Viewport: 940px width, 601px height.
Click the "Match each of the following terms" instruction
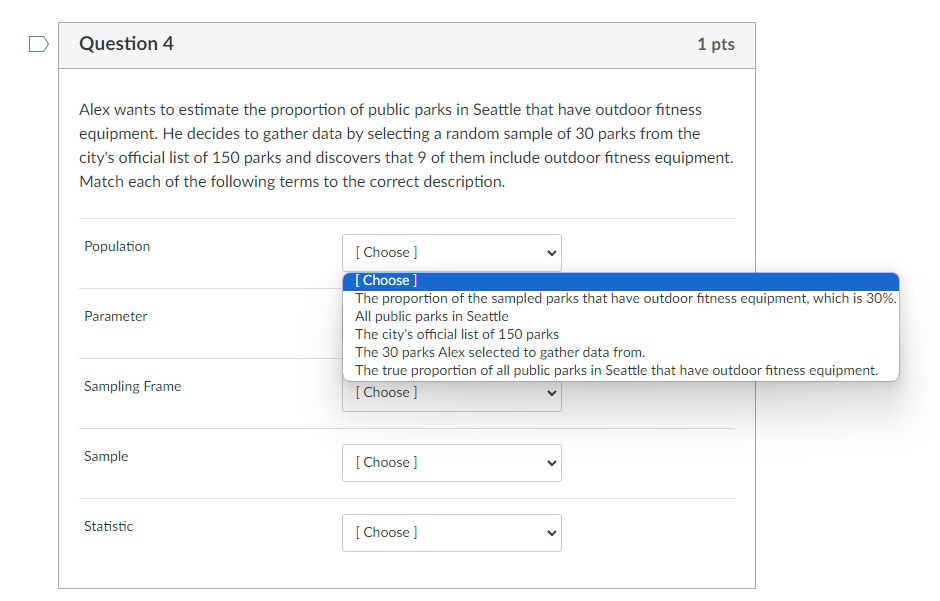pos(292,182)
